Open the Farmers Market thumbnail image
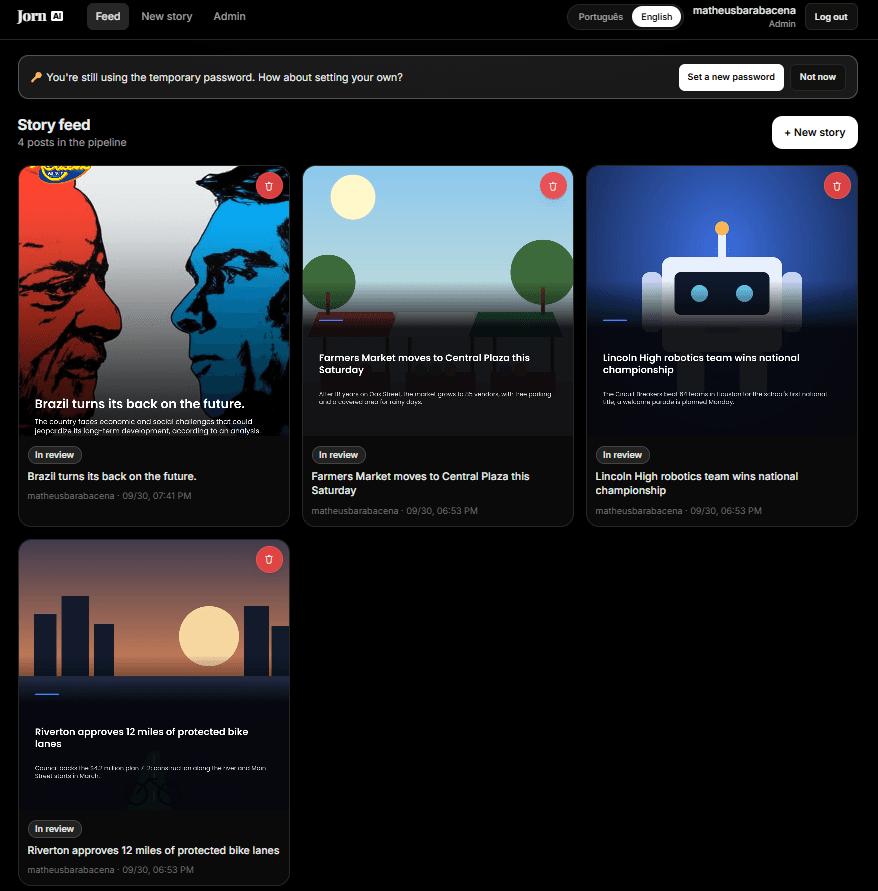 438,301
